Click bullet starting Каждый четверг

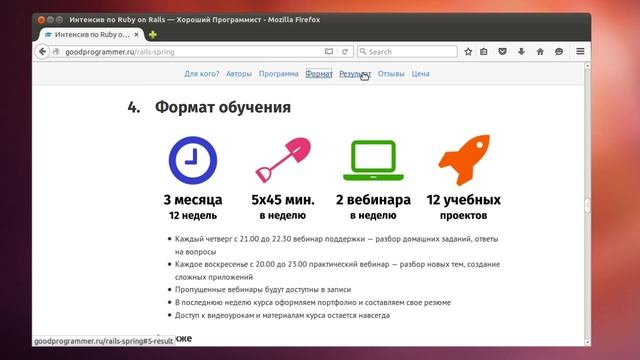pyautogui.click(x=336, y=245)
